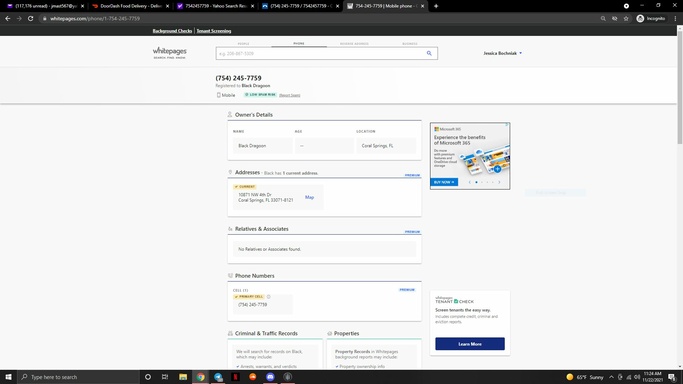Screen dimensions: 683x384
Task: Switch to the Yahoo mail unread tab
Action: coord(46,6)
